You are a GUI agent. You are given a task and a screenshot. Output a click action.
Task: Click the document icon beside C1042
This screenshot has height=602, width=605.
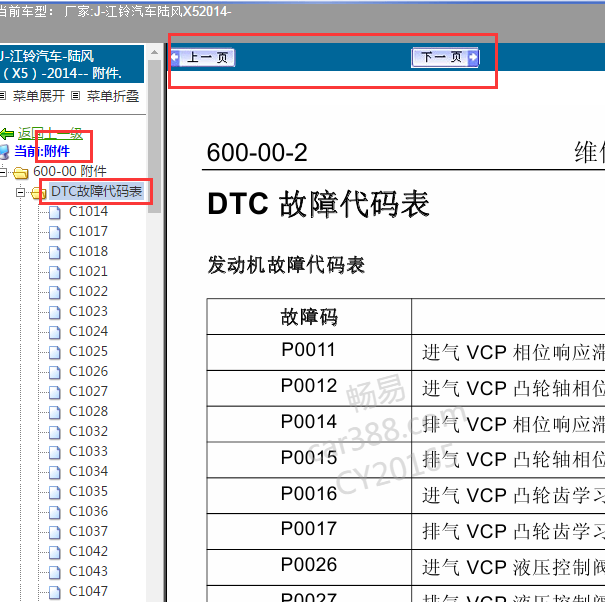coord(54,553)
